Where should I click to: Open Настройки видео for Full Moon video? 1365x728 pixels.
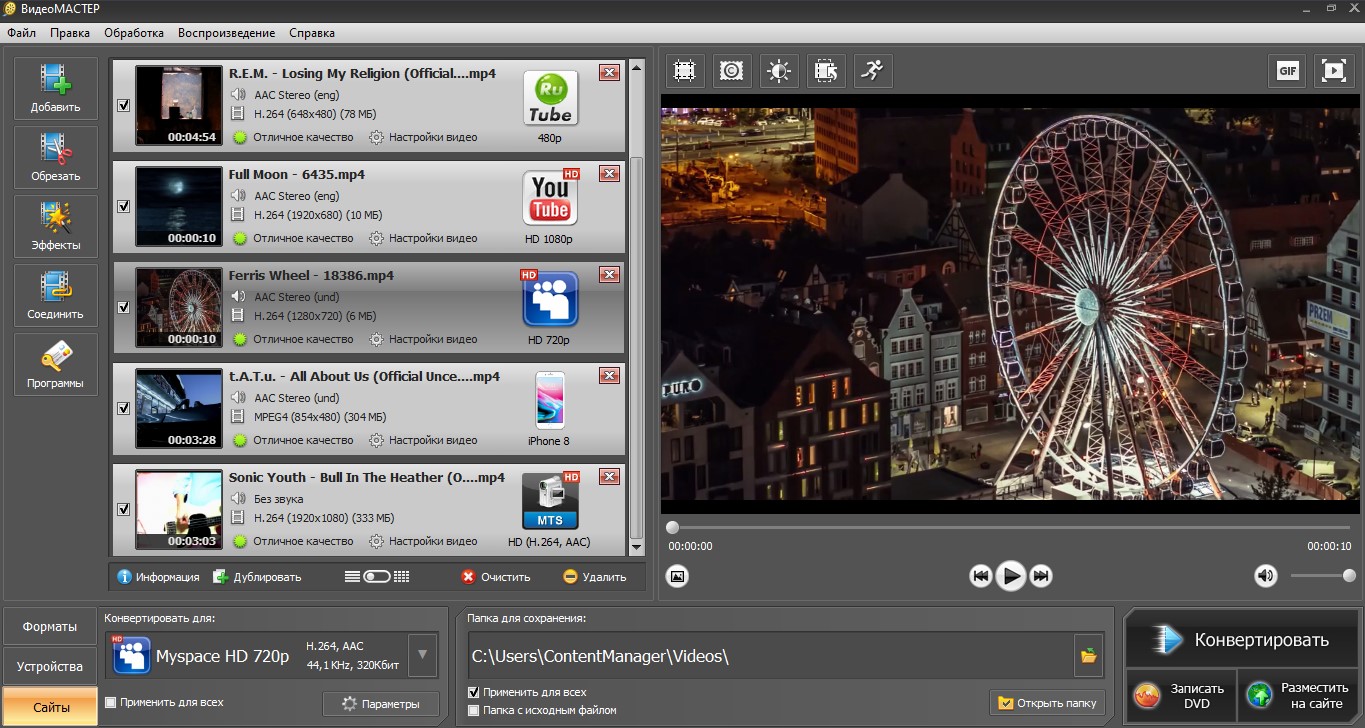tap(423, 239)
